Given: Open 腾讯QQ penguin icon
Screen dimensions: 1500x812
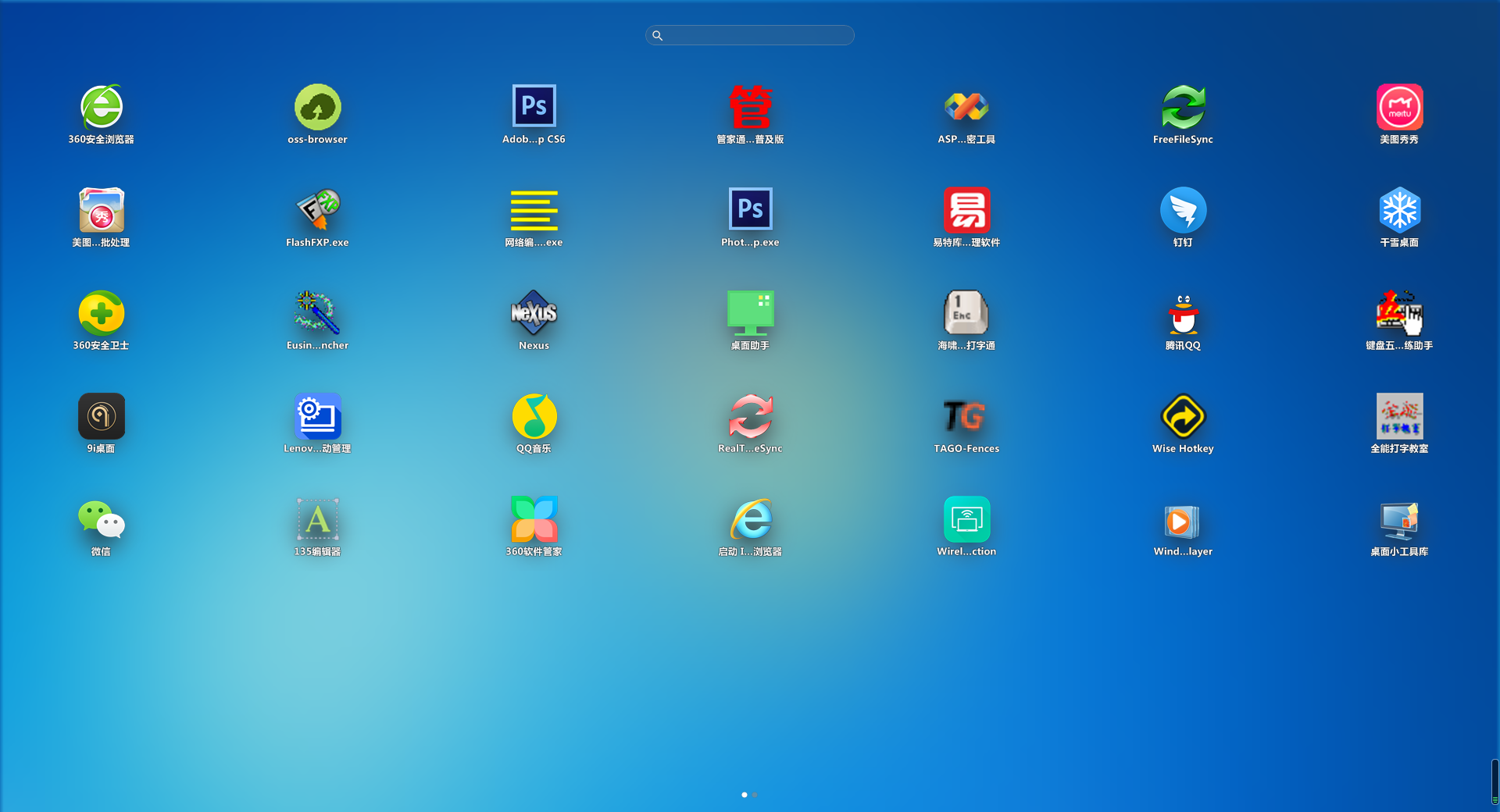Looking at the screenshot, I should [1184, 313].
